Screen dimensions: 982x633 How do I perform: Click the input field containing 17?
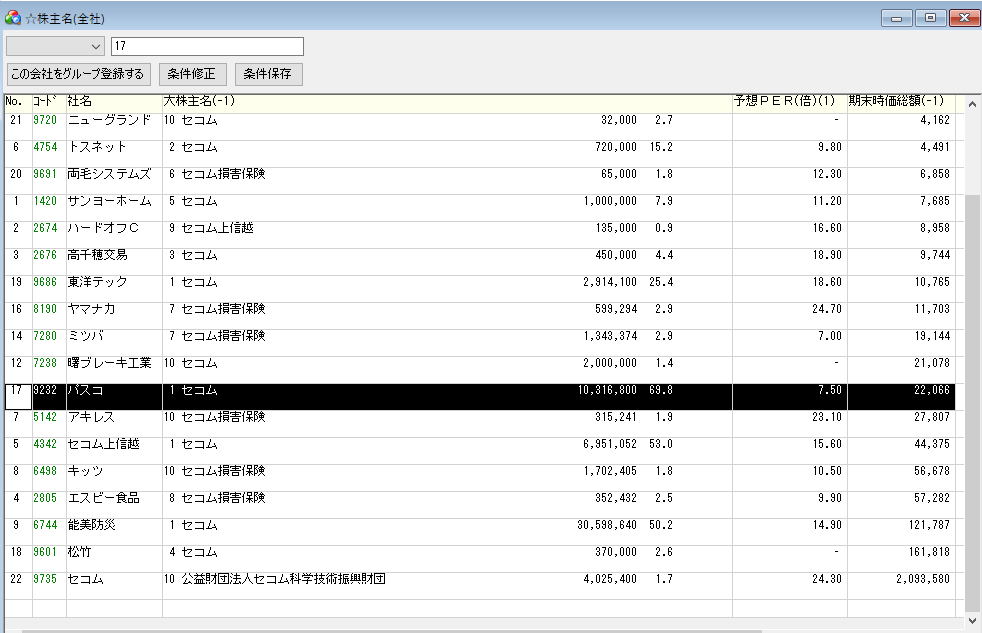point(206,46)
